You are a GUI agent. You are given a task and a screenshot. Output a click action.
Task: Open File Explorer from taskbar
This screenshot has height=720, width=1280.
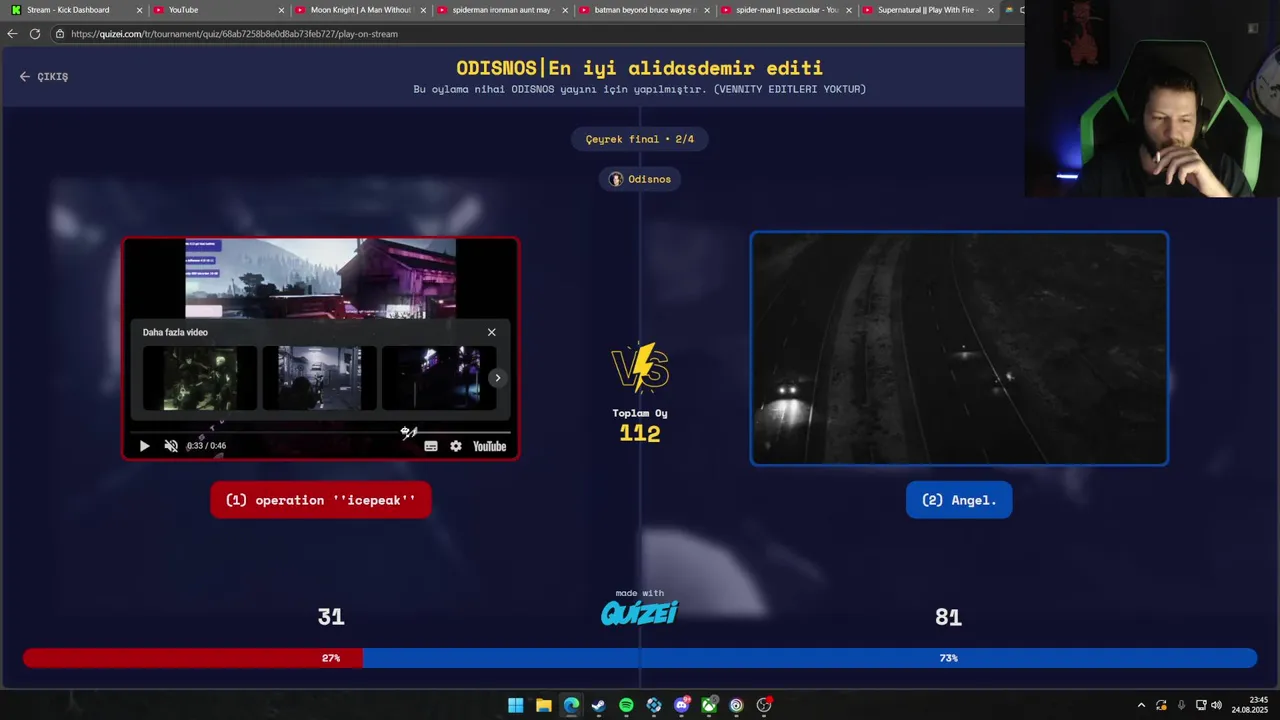pyautogui.click(x=544, y=705)
